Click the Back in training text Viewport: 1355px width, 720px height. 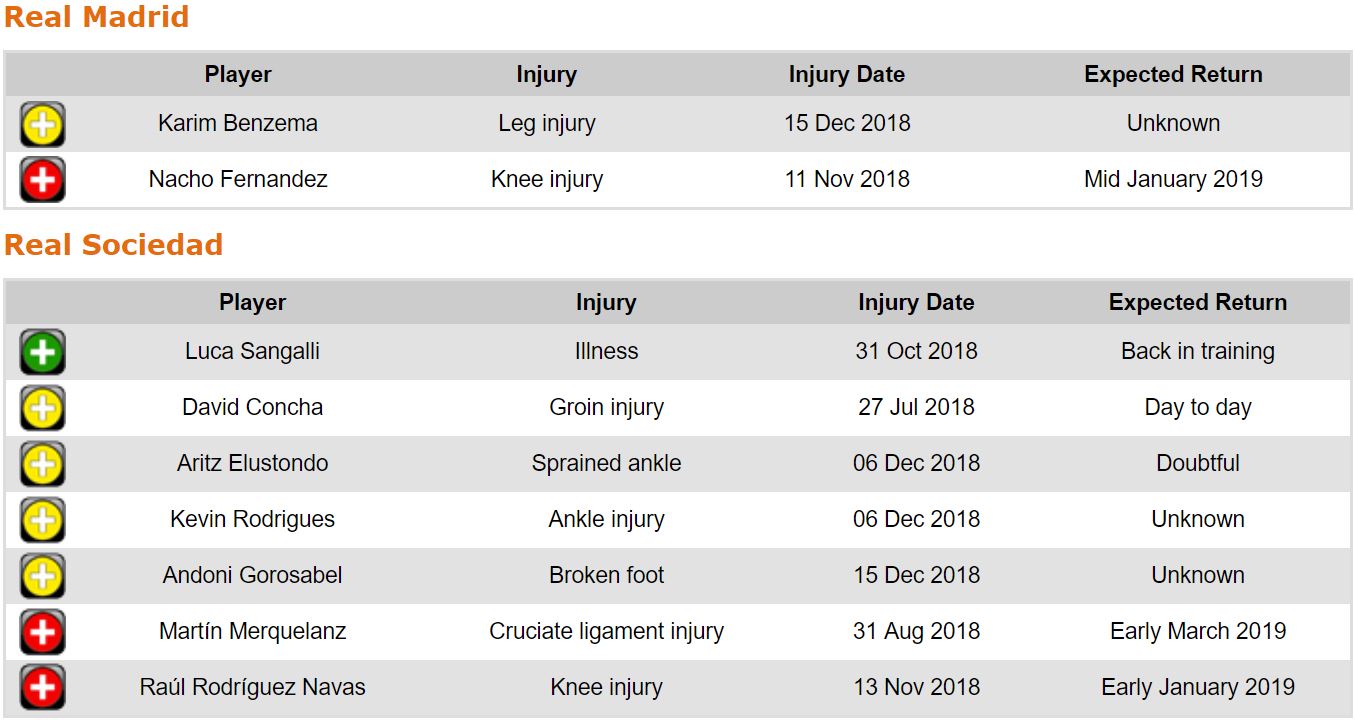click(1197, 352)
